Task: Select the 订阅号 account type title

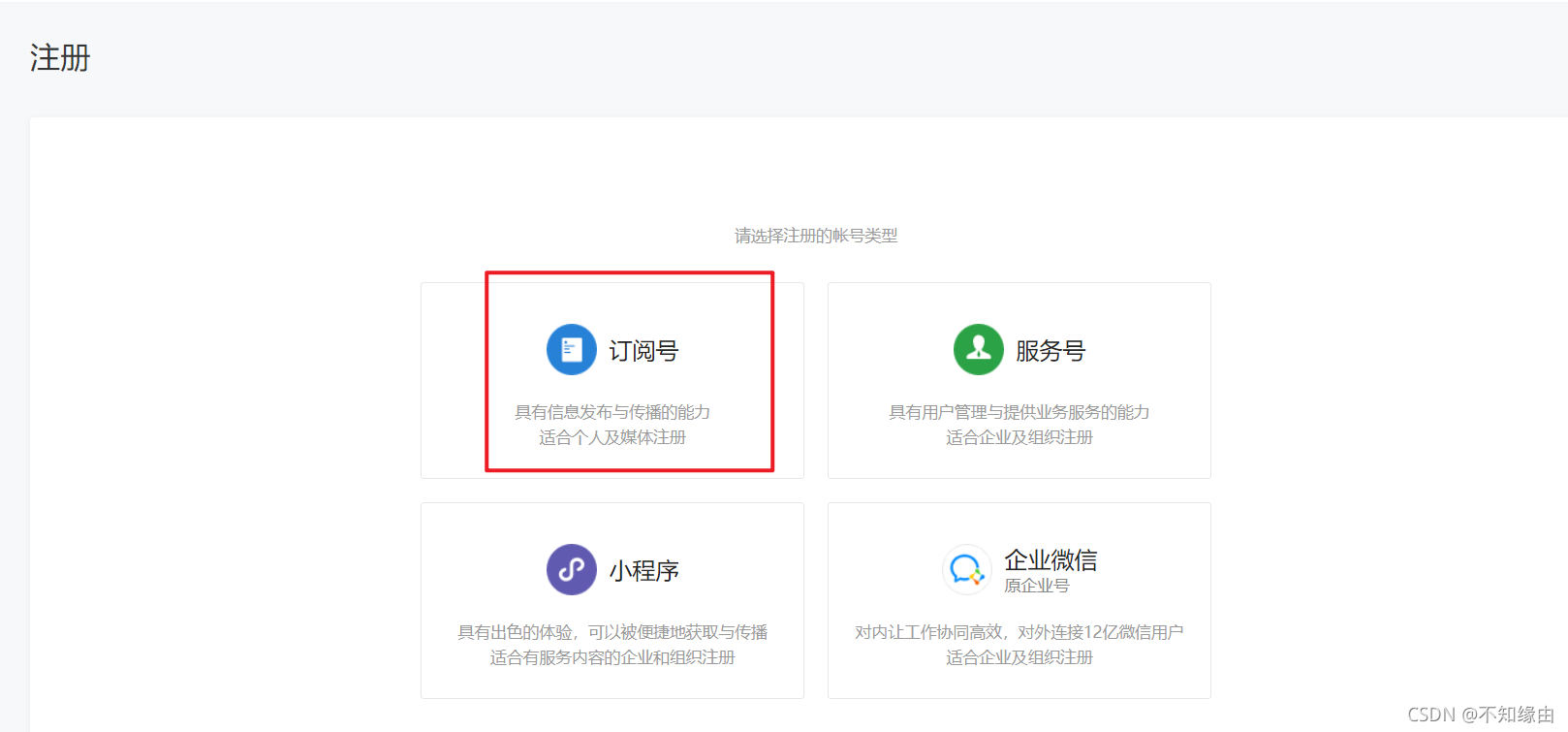Action: [644, 351]
